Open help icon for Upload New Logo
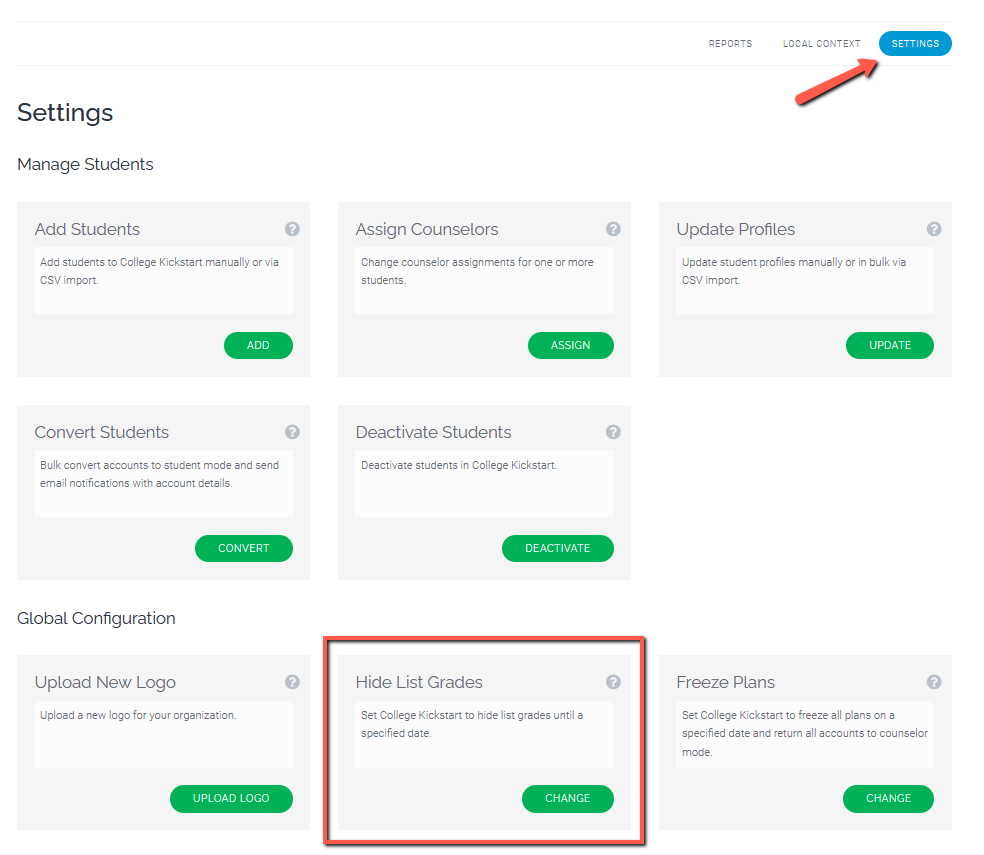Image resolution: width=984 pixels, height=855 pixels. point(292,682)
